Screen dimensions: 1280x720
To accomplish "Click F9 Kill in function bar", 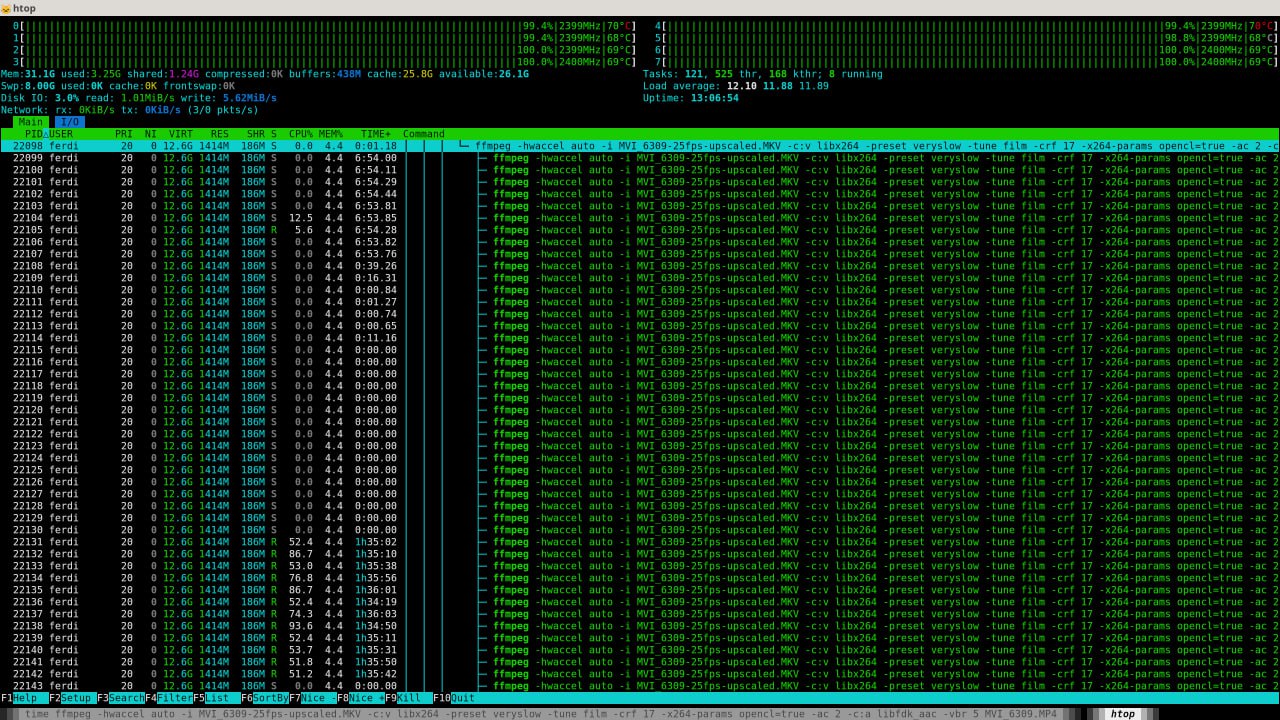I will coord(409,698).
